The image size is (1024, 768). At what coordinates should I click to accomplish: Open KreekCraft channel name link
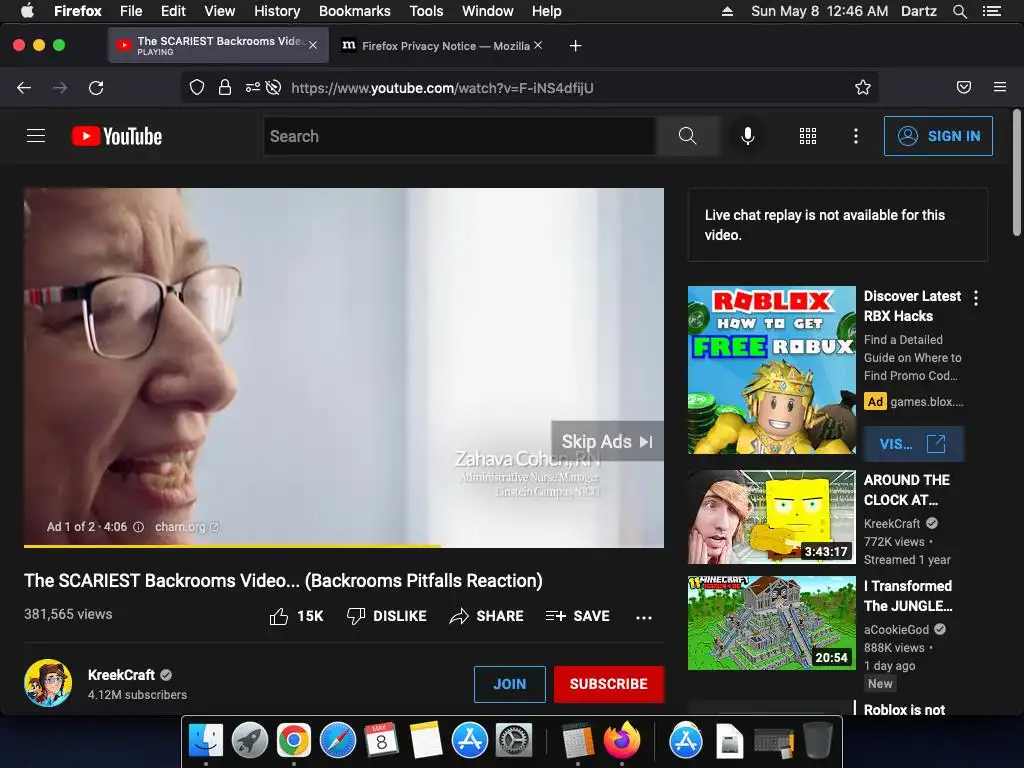tap(121, 675)
